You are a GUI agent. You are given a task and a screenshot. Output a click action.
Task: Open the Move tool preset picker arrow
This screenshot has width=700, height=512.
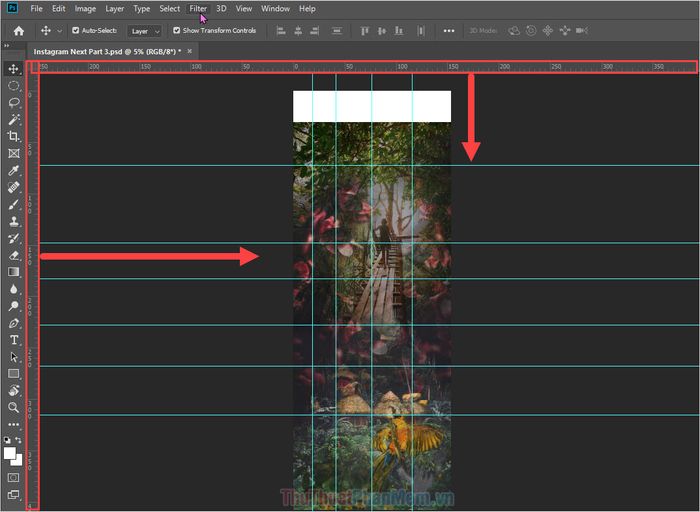click(59, 31)
